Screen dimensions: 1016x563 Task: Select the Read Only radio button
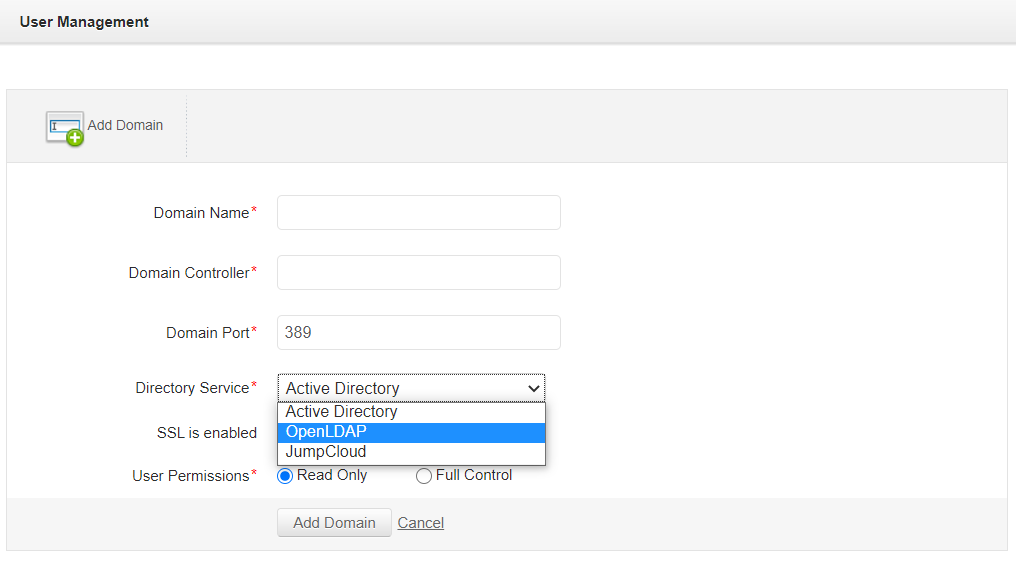tap(286, 476)
